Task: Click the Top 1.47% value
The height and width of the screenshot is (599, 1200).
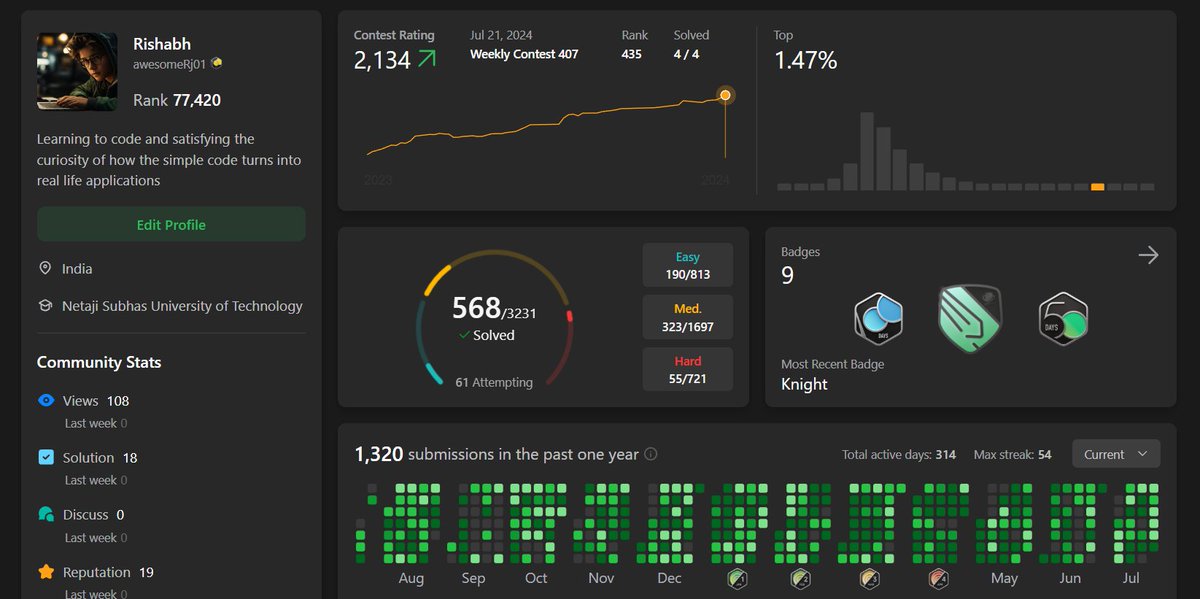Action: (805, 60)
